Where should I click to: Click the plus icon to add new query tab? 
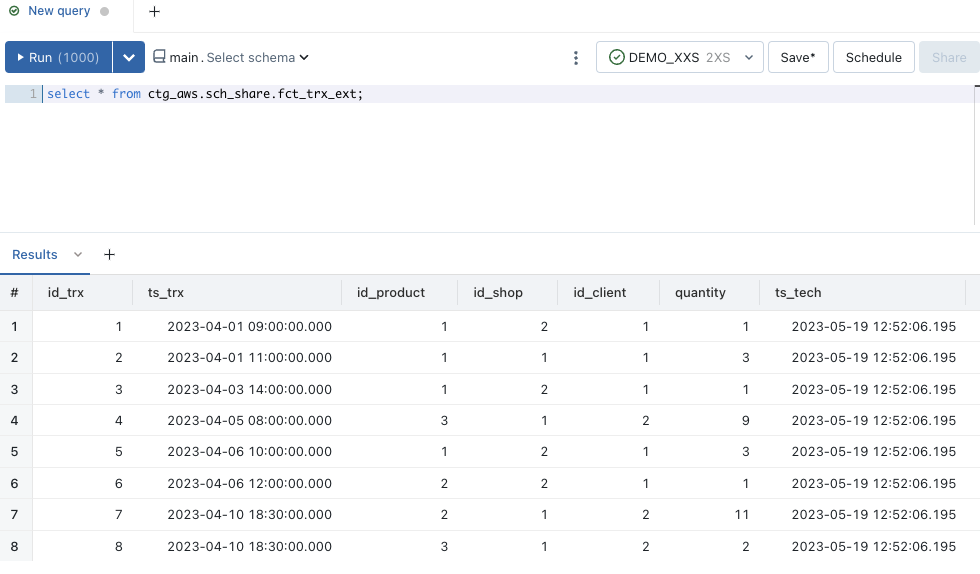(x=154, y=12)
